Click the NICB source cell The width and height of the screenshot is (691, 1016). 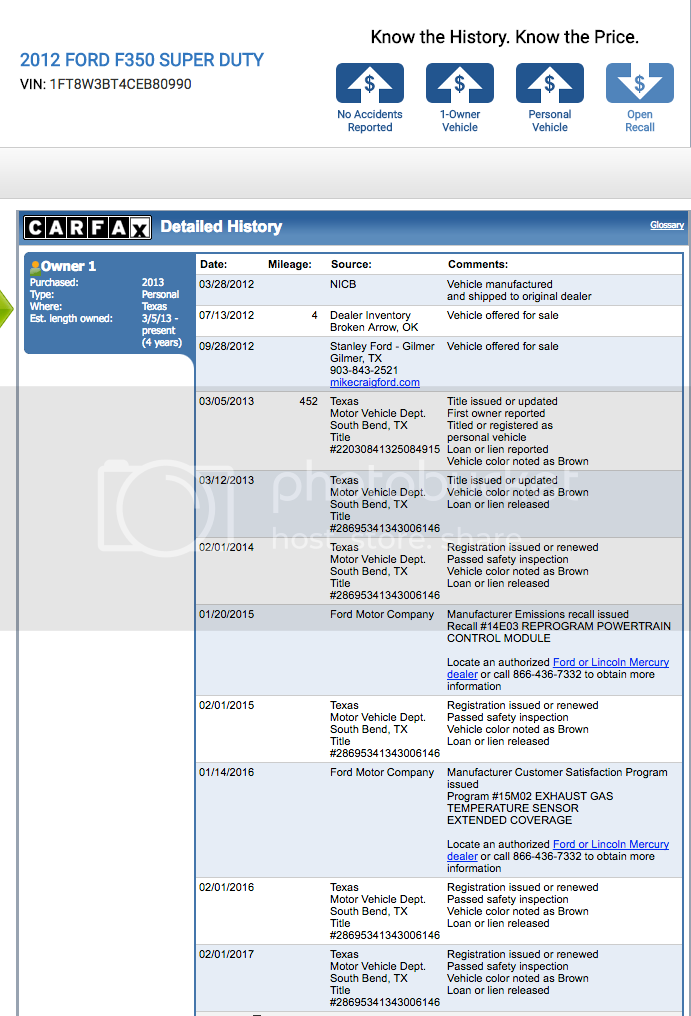[343, 284]
